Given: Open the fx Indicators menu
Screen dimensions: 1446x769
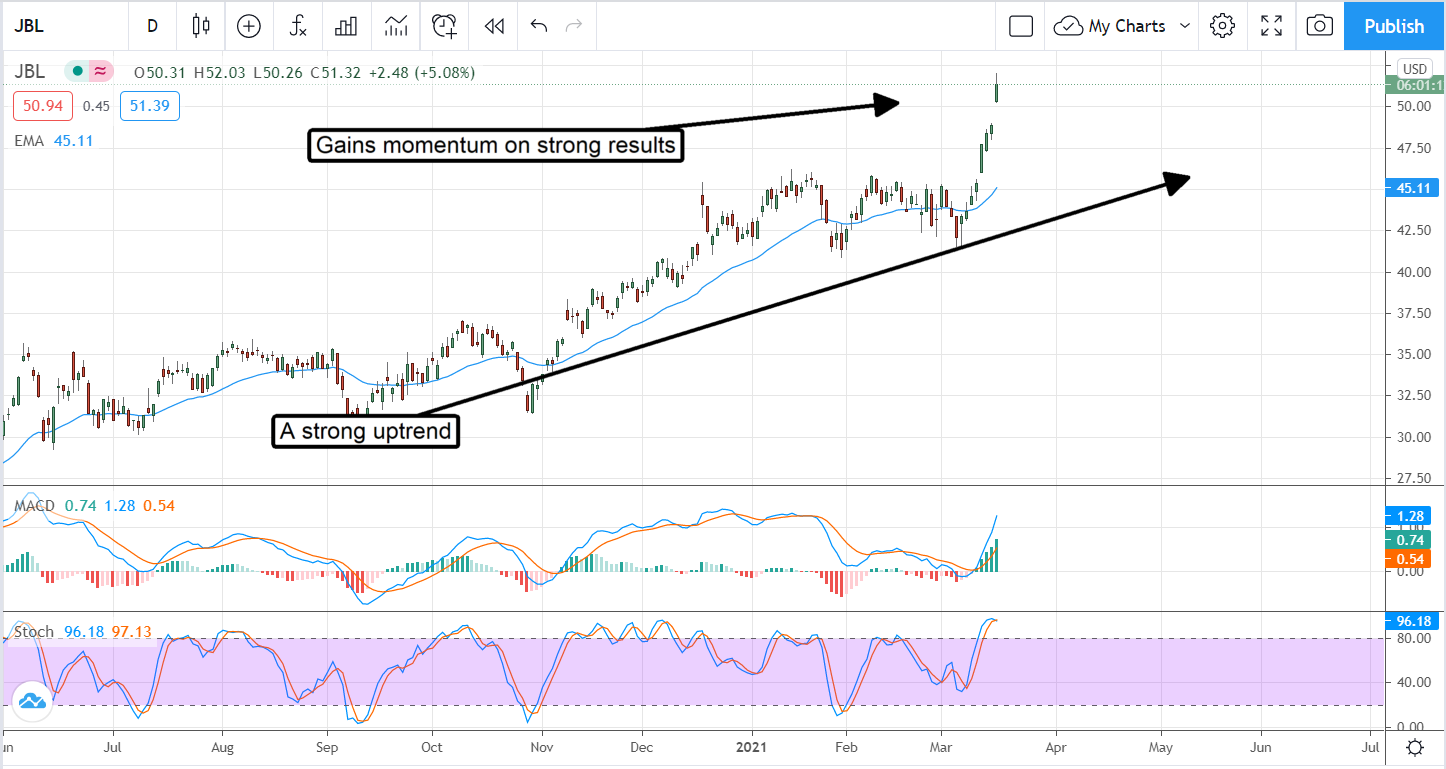Looking at the screenshot, I should (x=298, y=26).
